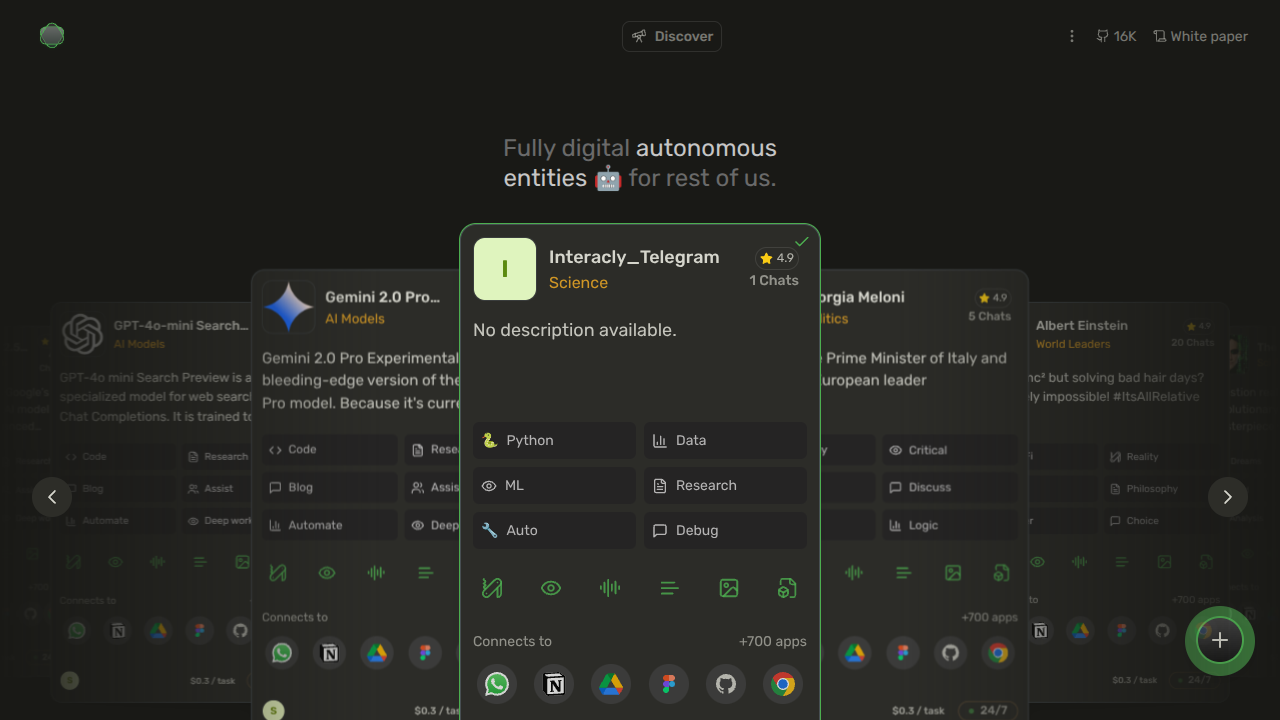Screen dimensions: 1280x720
Task: Go back using left chevron arrow
Action: (x=52, y=497)
